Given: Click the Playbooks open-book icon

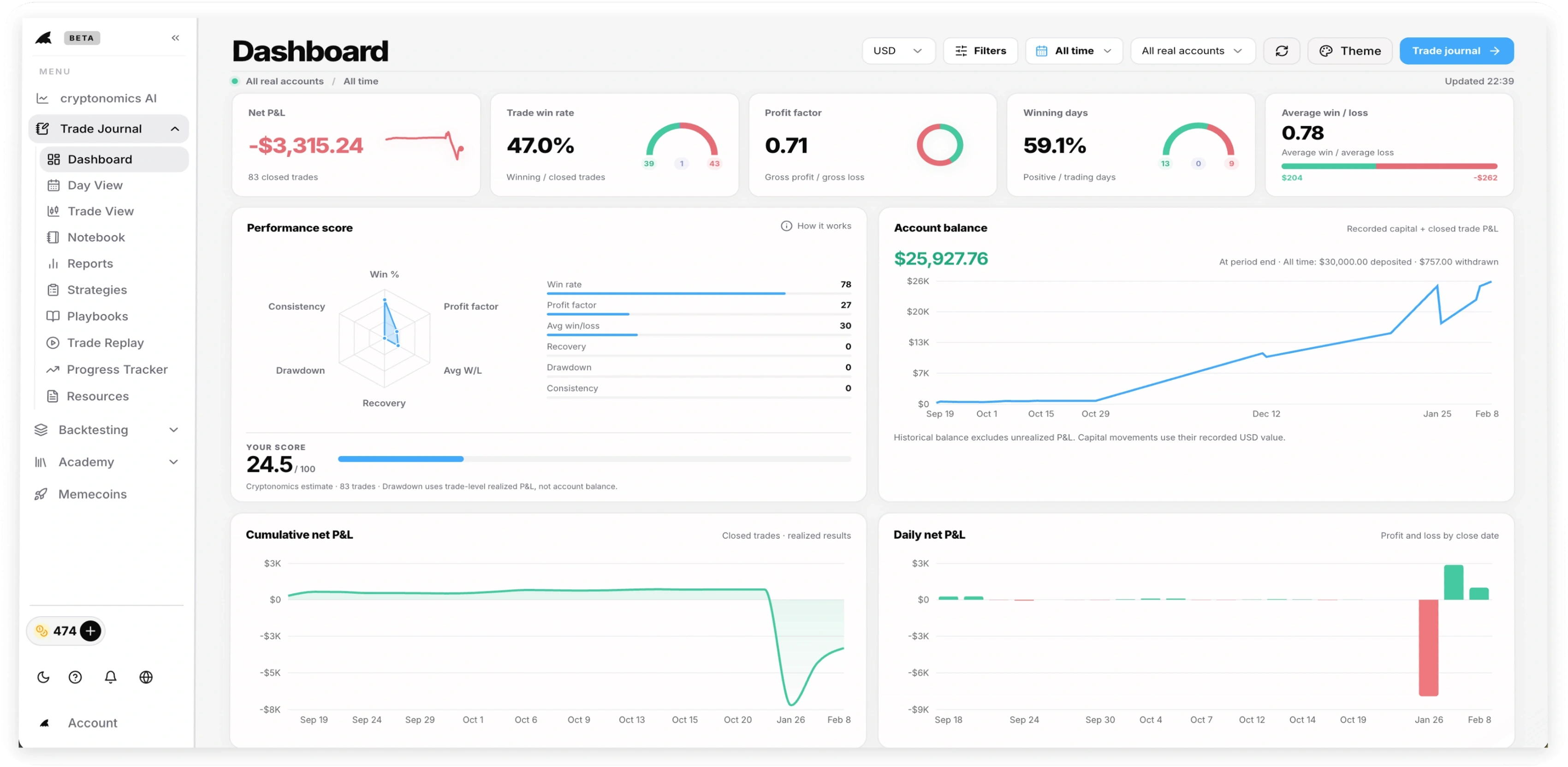Looking at the screenshot, I should (53, 316).
